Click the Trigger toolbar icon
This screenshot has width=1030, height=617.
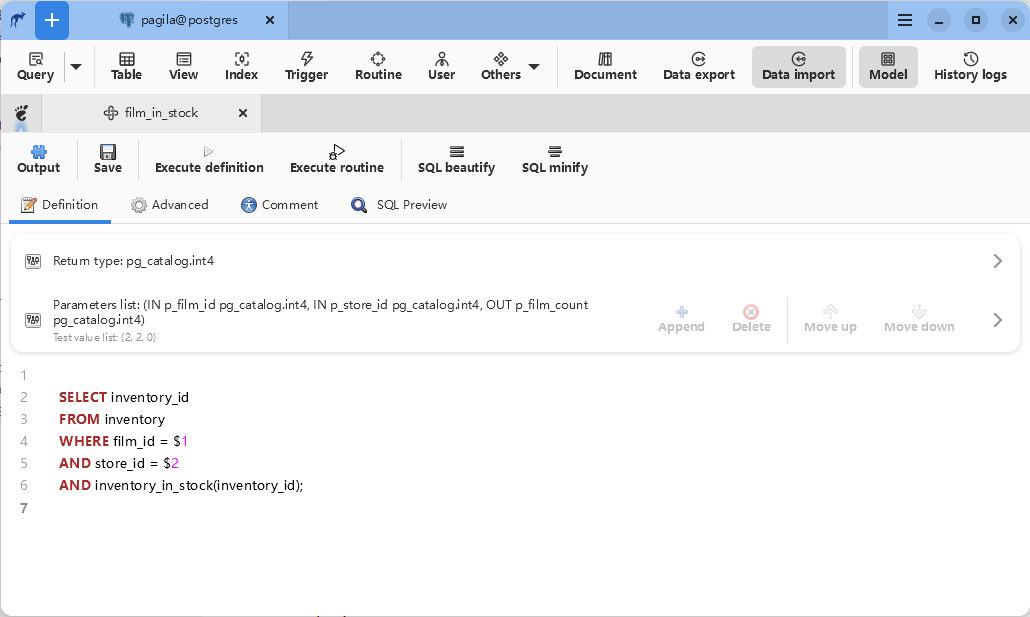(306, 67)
